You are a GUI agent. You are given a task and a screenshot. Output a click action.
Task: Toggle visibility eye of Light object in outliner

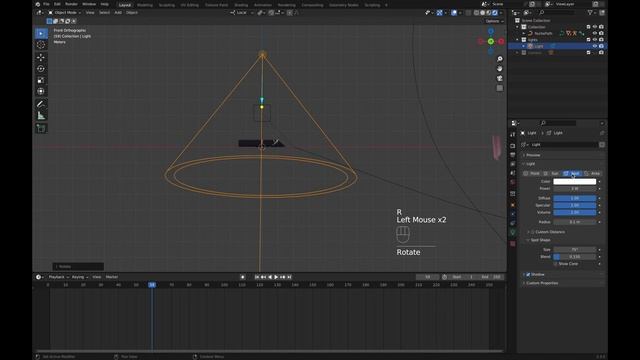pos(595,46)
